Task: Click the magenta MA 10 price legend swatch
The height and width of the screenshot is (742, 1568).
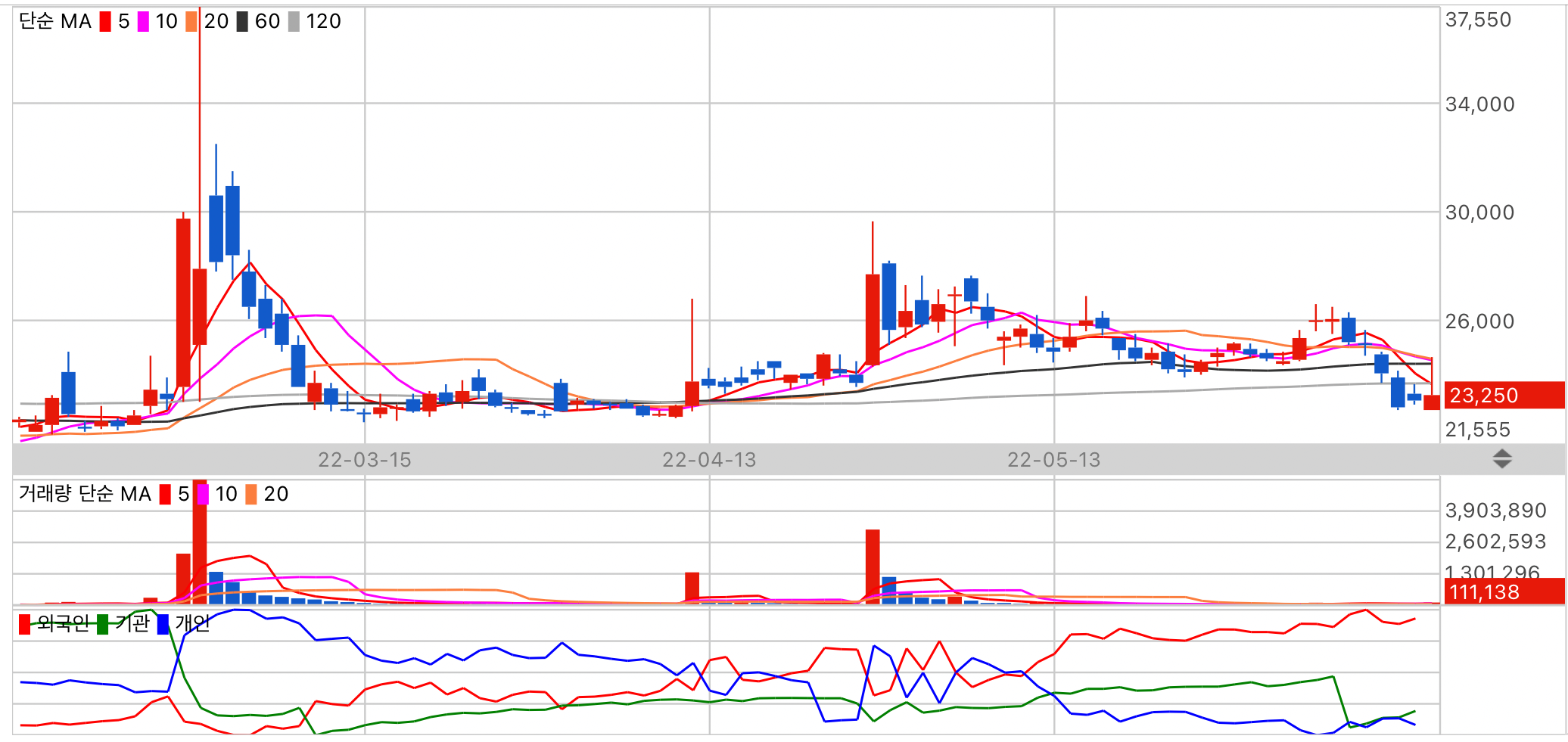Action: [x=143, y=21]
